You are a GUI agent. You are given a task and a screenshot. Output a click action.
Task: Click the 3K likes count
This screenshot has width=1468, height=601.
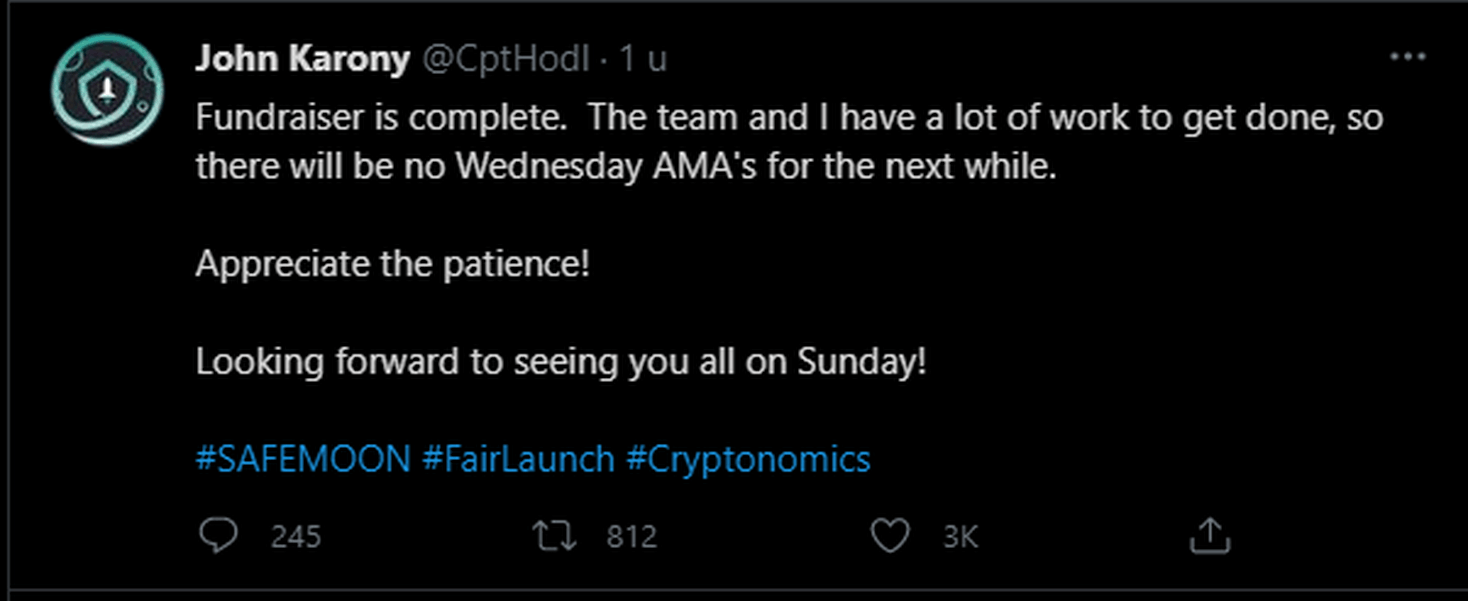960,537
